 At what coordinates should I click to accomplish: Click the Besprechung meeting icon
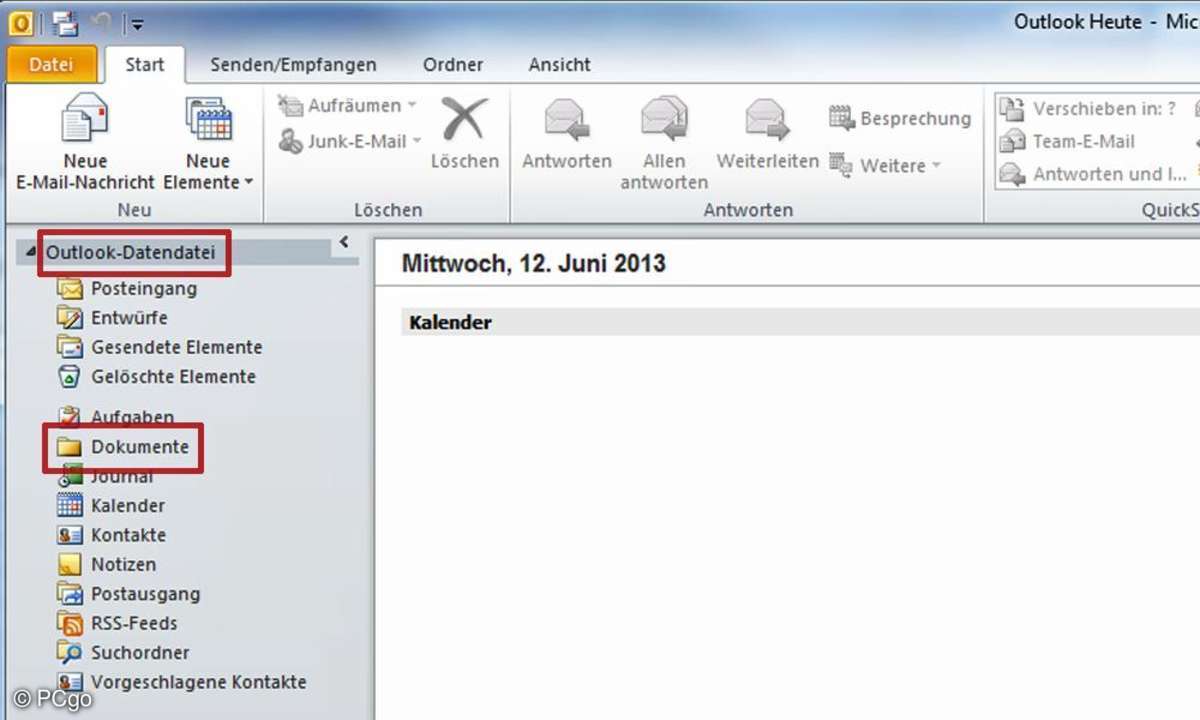(x=842, y=118)
